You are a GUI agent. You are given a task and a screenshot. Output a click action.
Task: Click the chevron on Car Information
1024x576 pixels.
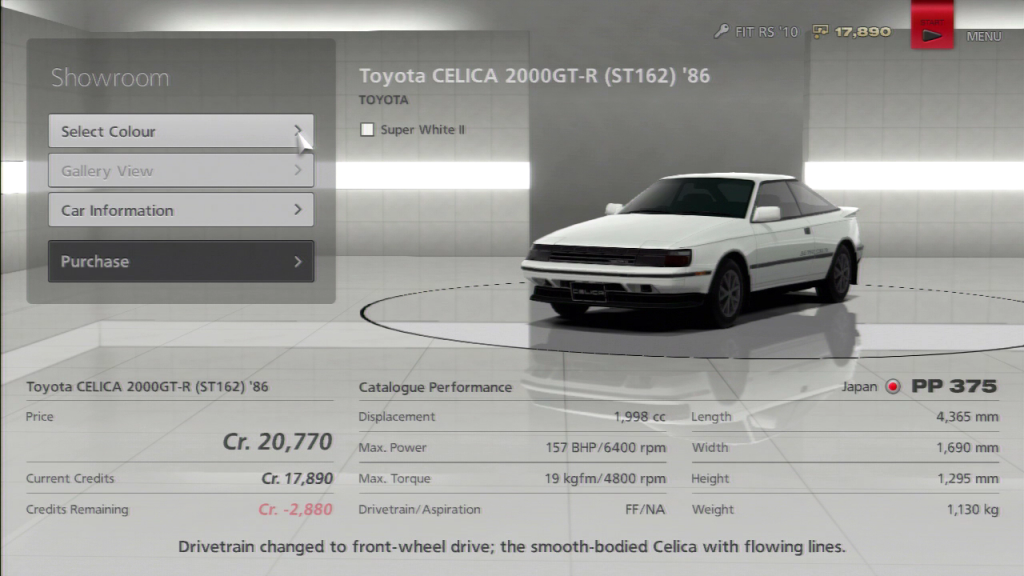298,210
